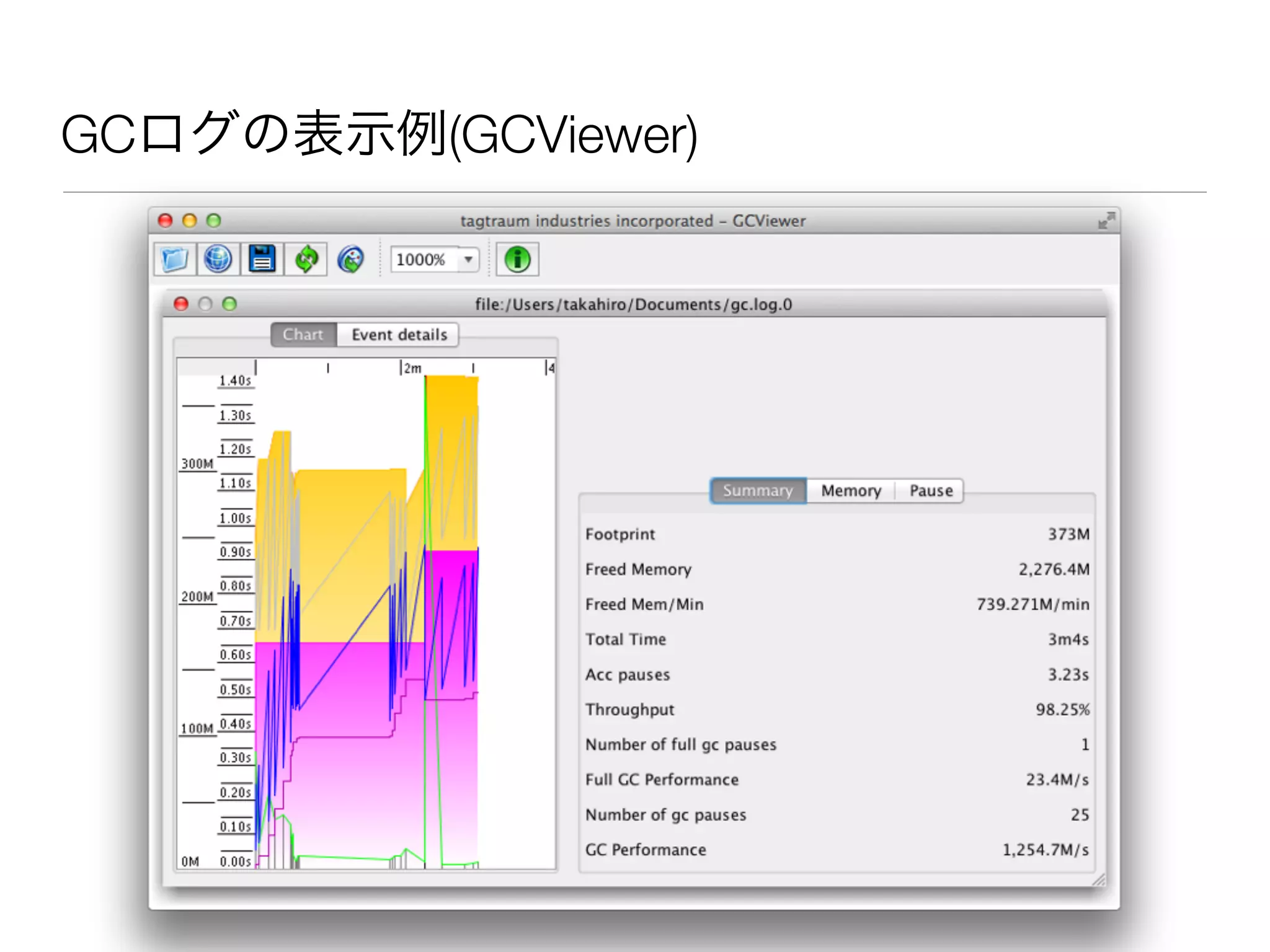This screenshot has width=1270, height=952.
Task: Click the GC Performance value 1,254.7M/s
Action: [1046, 850]
